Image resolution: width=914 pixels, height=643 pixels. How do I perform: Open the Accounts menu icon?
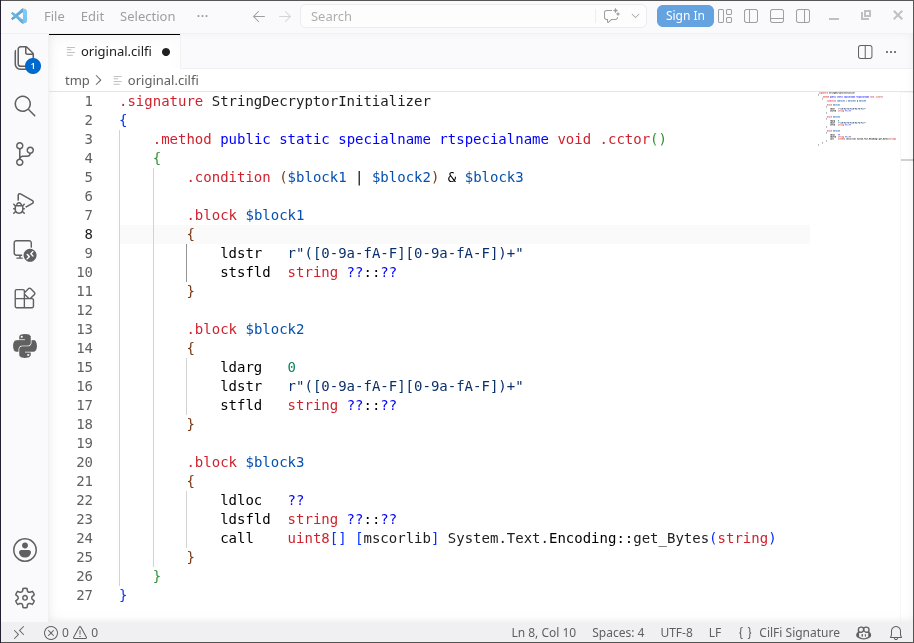pyautogui.click(x=24, y=550)
